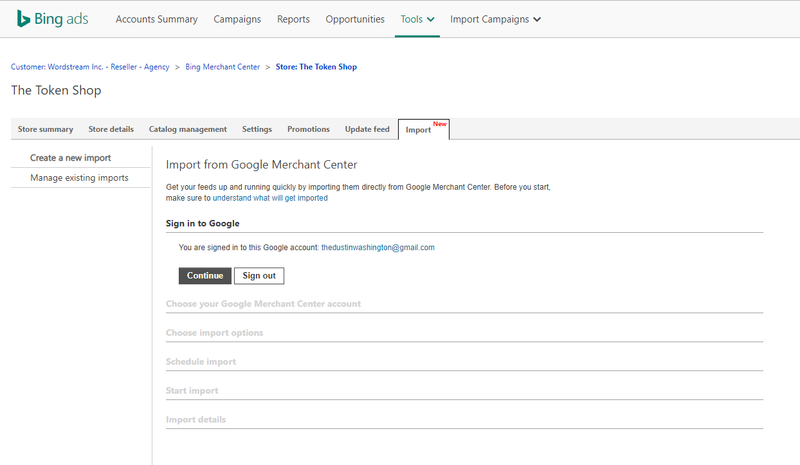The height and width of the screenshot is (465, 800).
Task: Open the understand what will get imported link
Action: point(270,198)
